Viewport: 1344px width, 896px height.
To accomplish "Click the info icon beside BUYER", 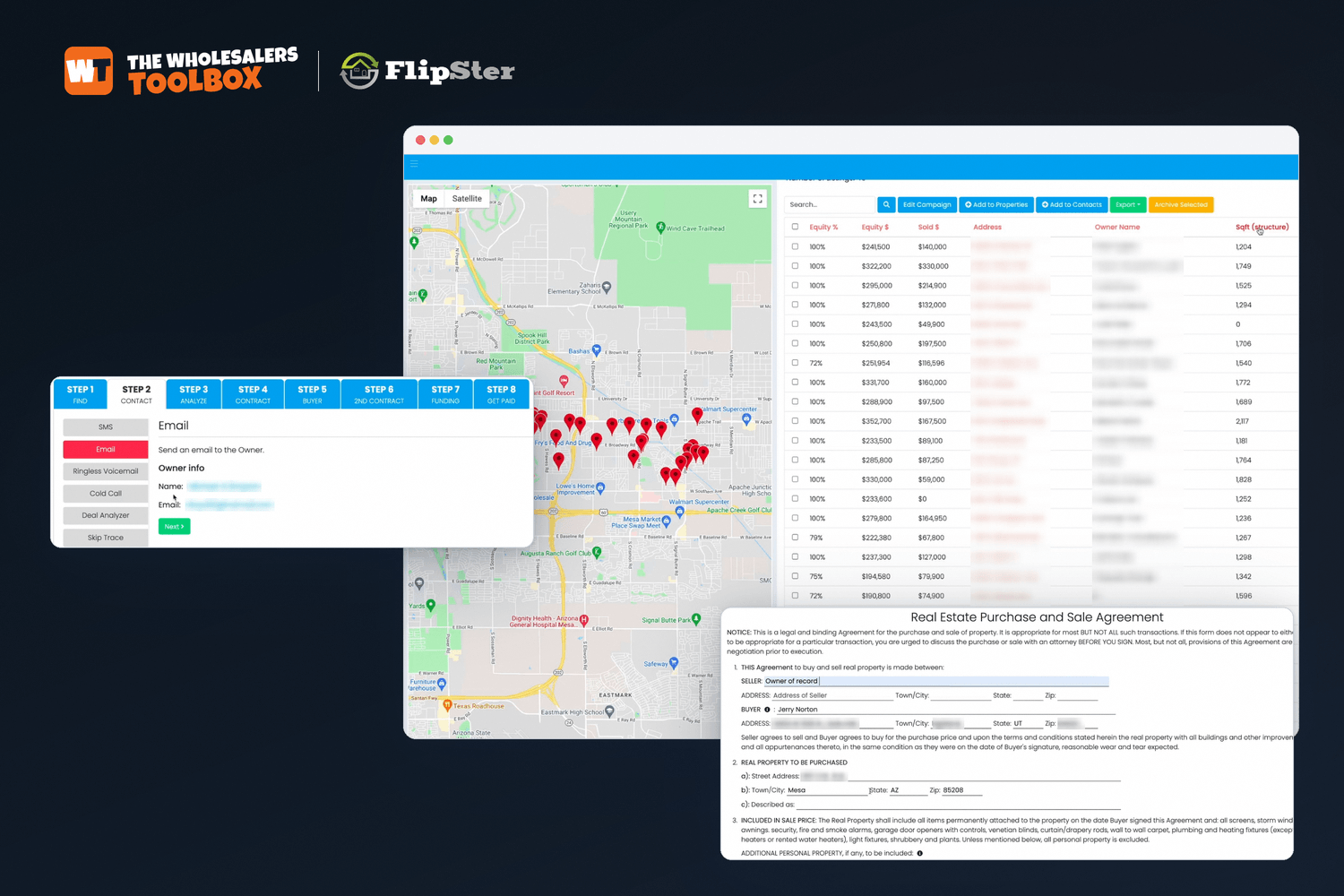I will coord(767,710).
